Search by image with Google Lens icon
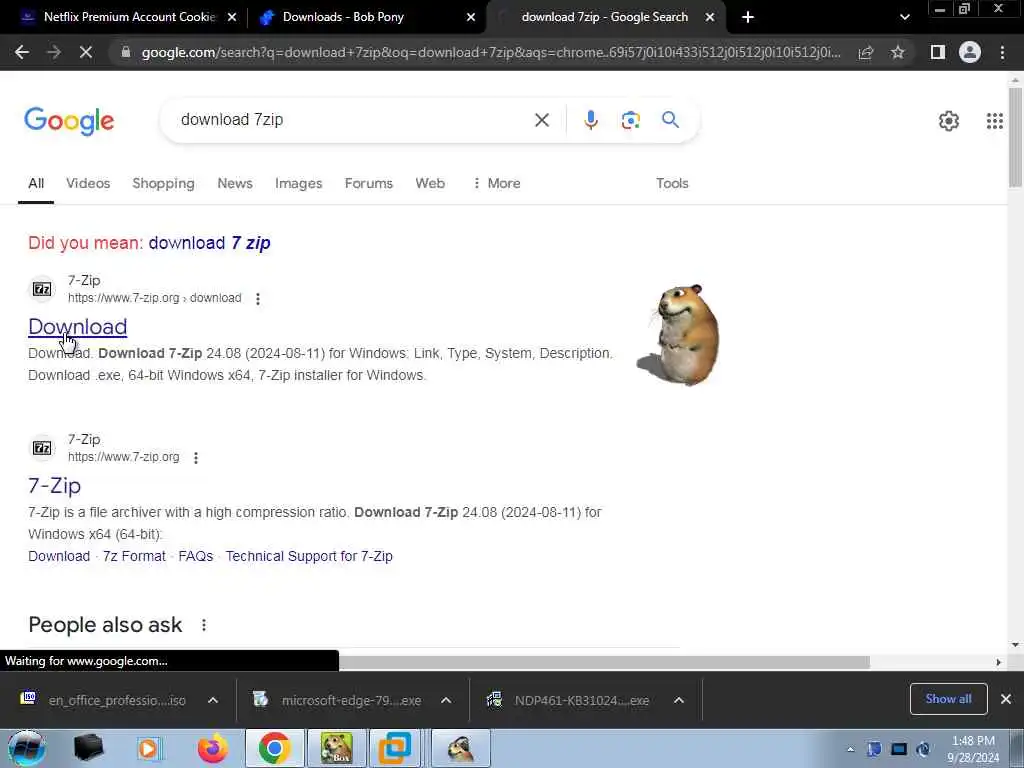The height and width of the screenshot is (768, 1024). tap(630, 120)
